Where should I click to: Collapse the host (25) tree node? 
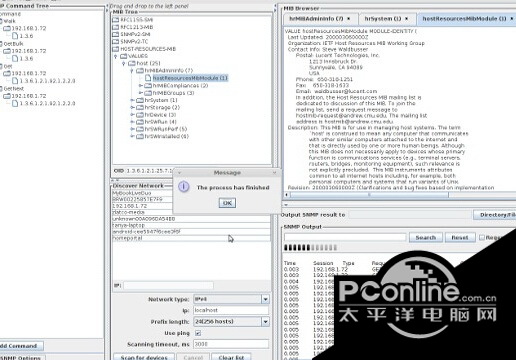coord(124,63)
